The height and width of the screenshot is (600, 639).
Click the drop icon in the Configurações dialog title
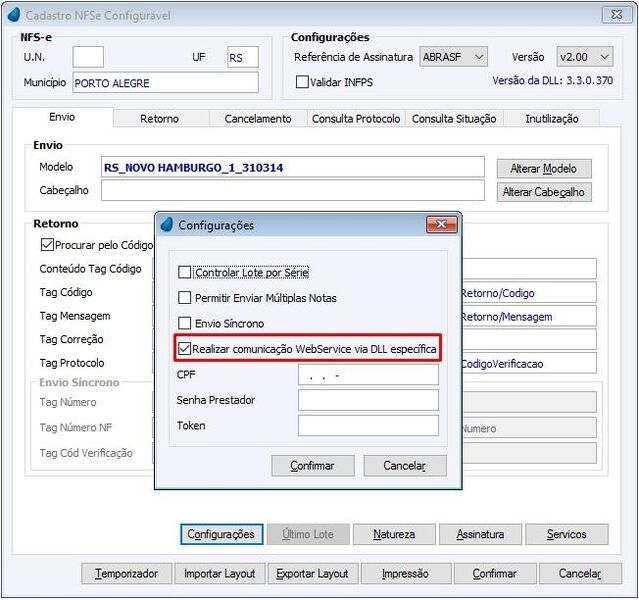(x=167, y=225)
